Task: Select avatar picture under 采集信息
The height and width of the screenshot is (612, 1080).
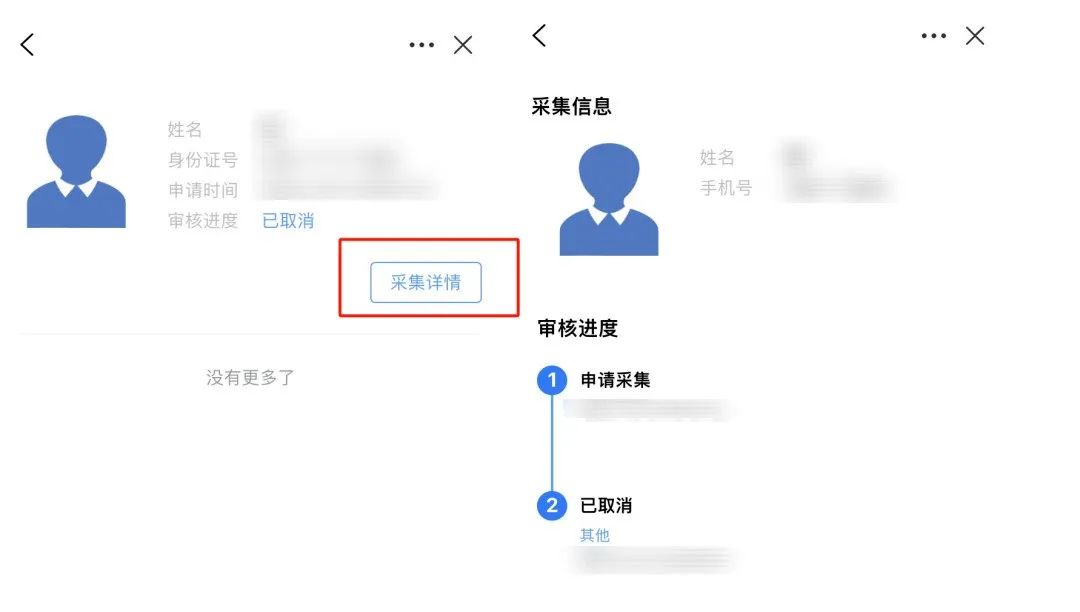Action: tap(609, 200)
